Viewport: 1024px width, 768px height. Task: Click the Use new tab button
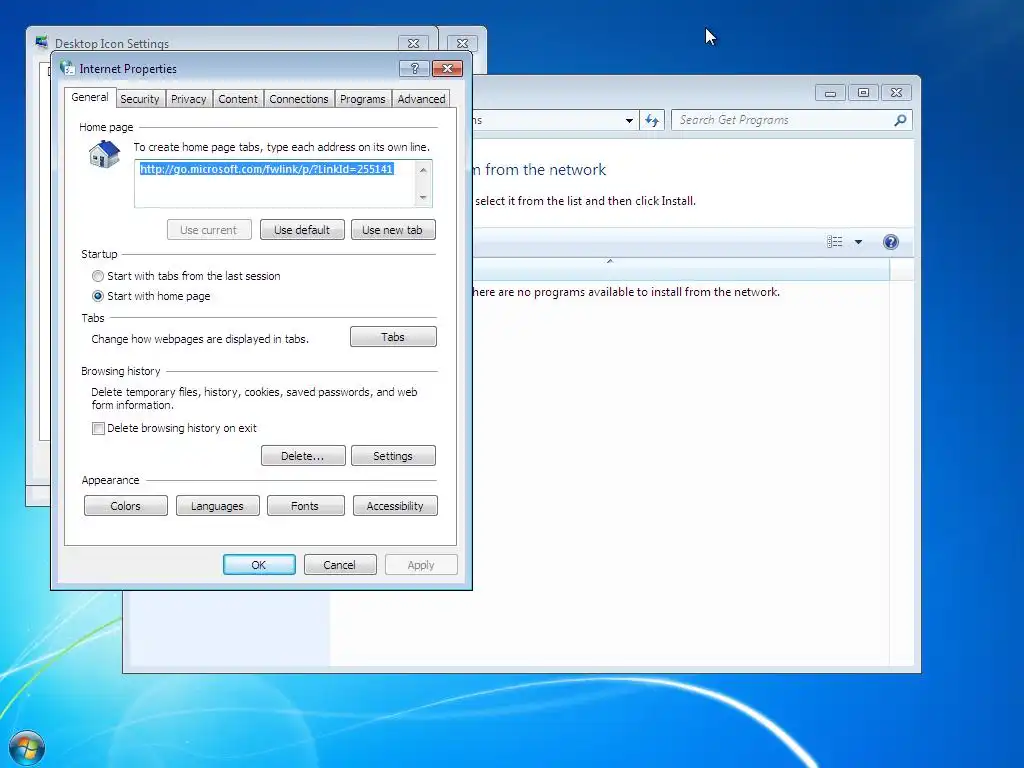[392, 230]
